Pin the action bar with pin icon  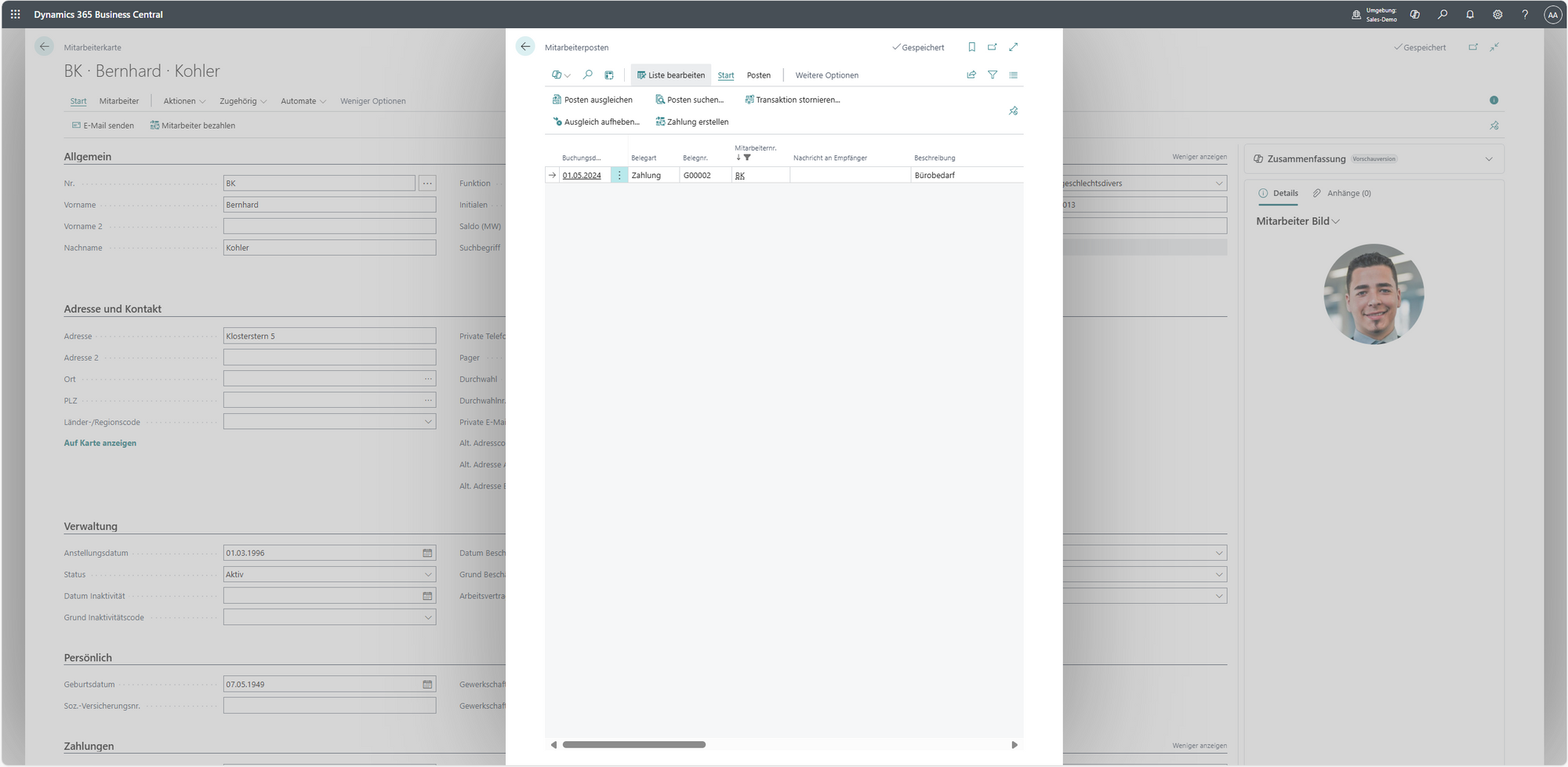1013,111
